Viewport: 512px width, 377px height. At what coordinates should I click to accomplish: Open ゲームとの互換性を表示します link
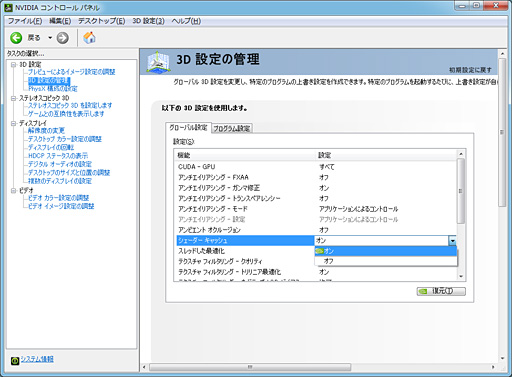tap(66, 114)
